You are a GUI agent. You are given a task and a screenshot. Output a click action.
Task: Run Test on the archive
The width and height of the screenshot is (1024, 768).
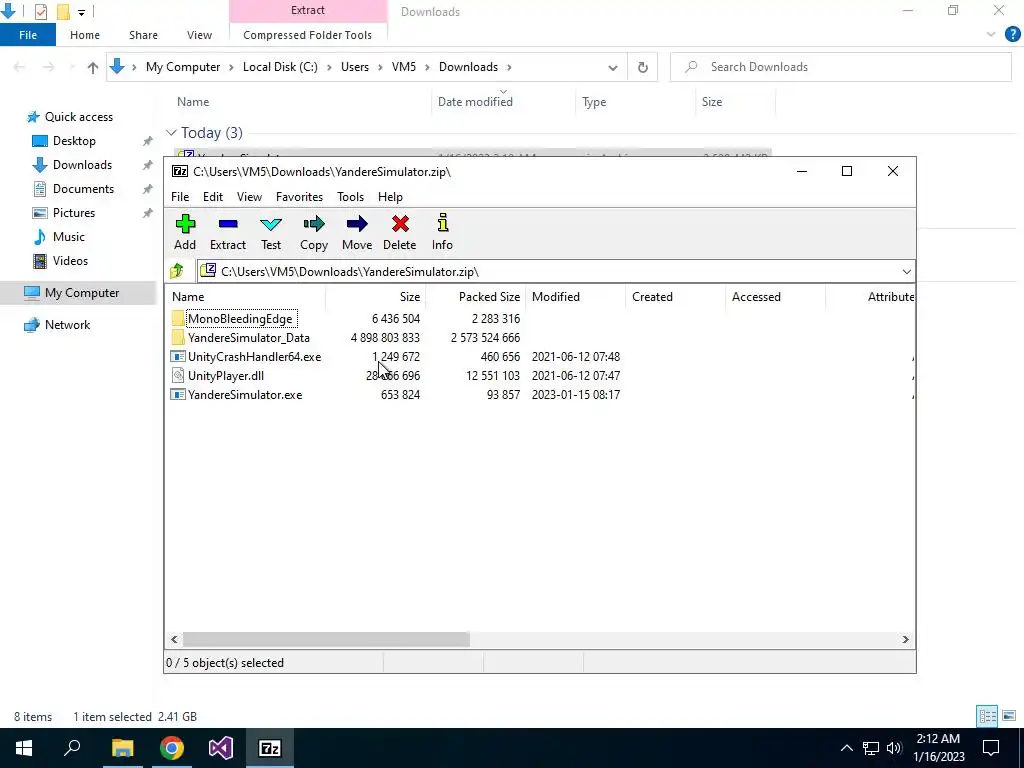pos(270,232)
